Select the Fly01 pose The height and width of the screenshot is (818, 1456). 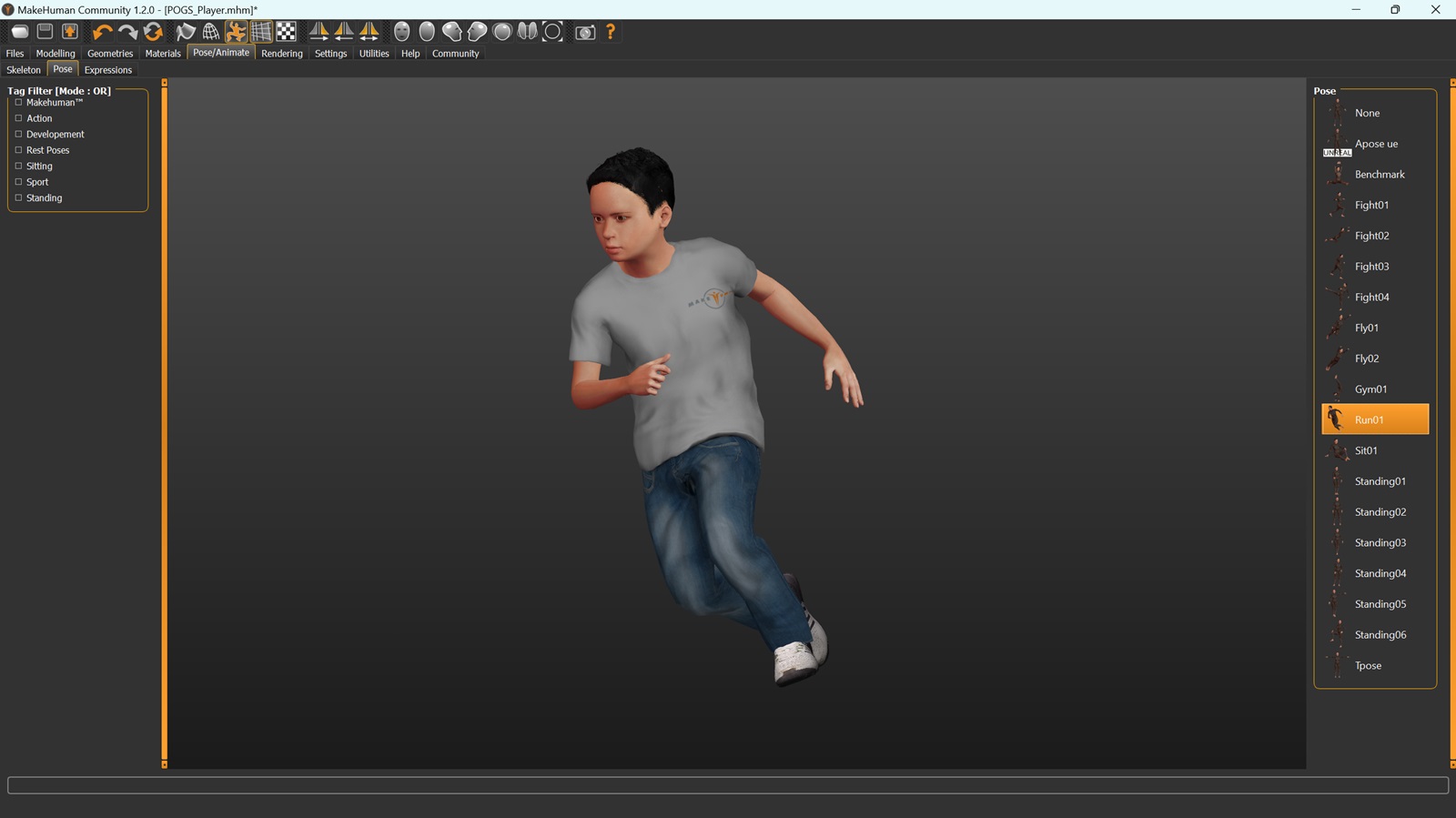(x=1375, y=328)
